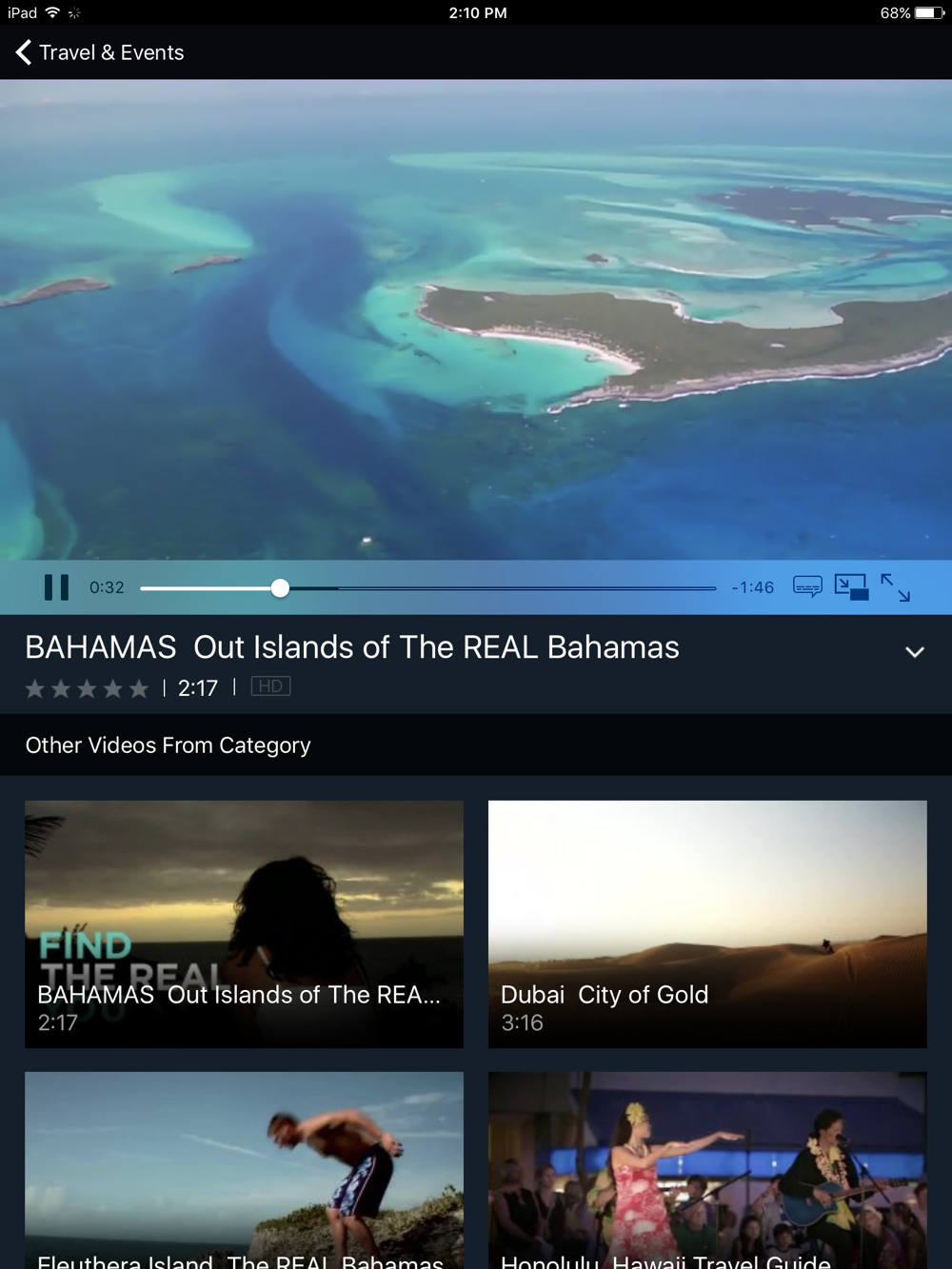Screen dimensions: 952x1269
Task: Pause the playing video
Action: (x=56, y=587)
